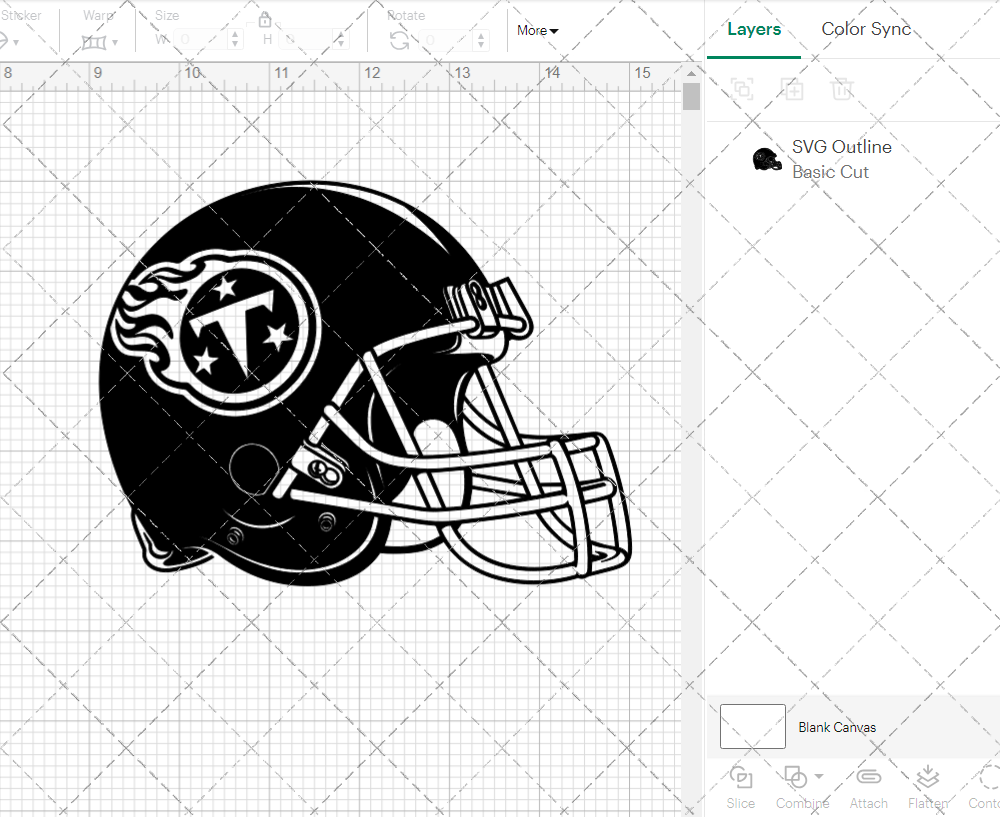Increase width using the W stepper arrow

[x=234, y=35]
